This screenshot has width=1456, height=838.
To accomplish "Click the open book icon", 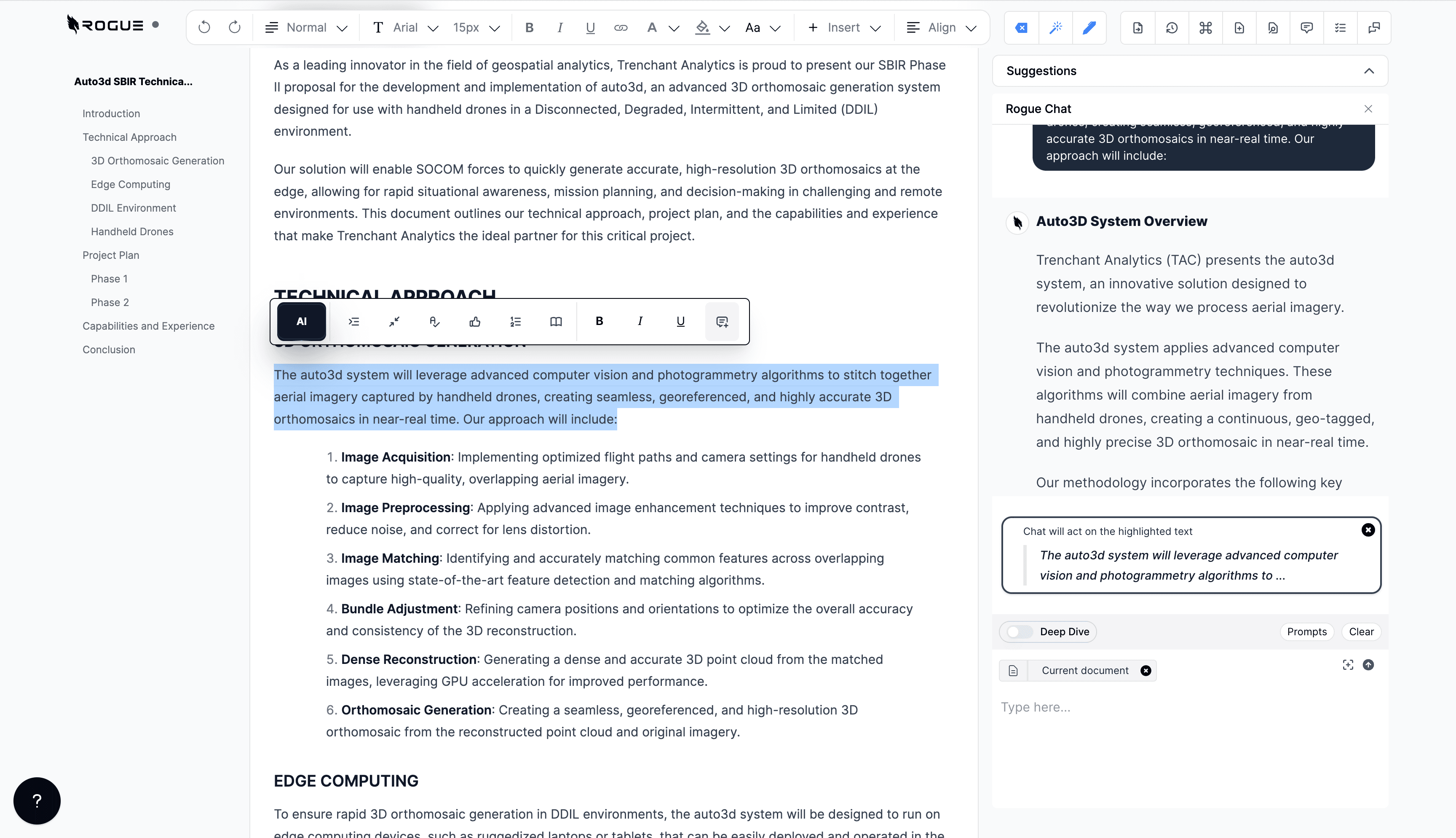I will [556, 321].
